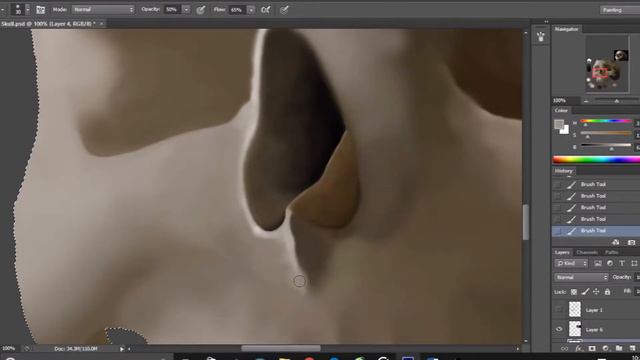Click the Link layers icon
640x360 pixels.
coord(564,349)
